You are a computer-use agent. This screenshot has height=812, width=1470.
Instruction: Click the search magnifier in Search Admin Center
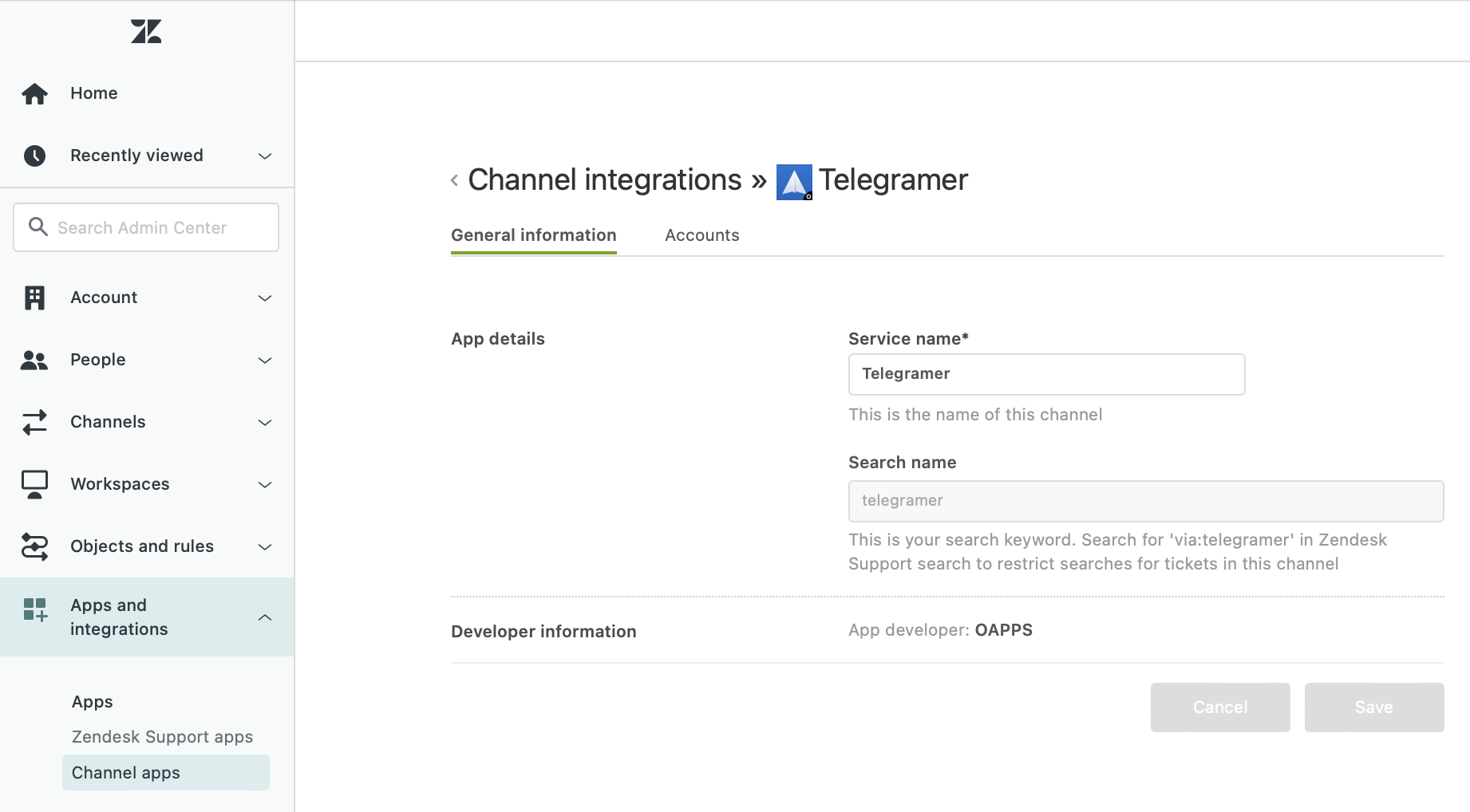click(x=38, y=227)
